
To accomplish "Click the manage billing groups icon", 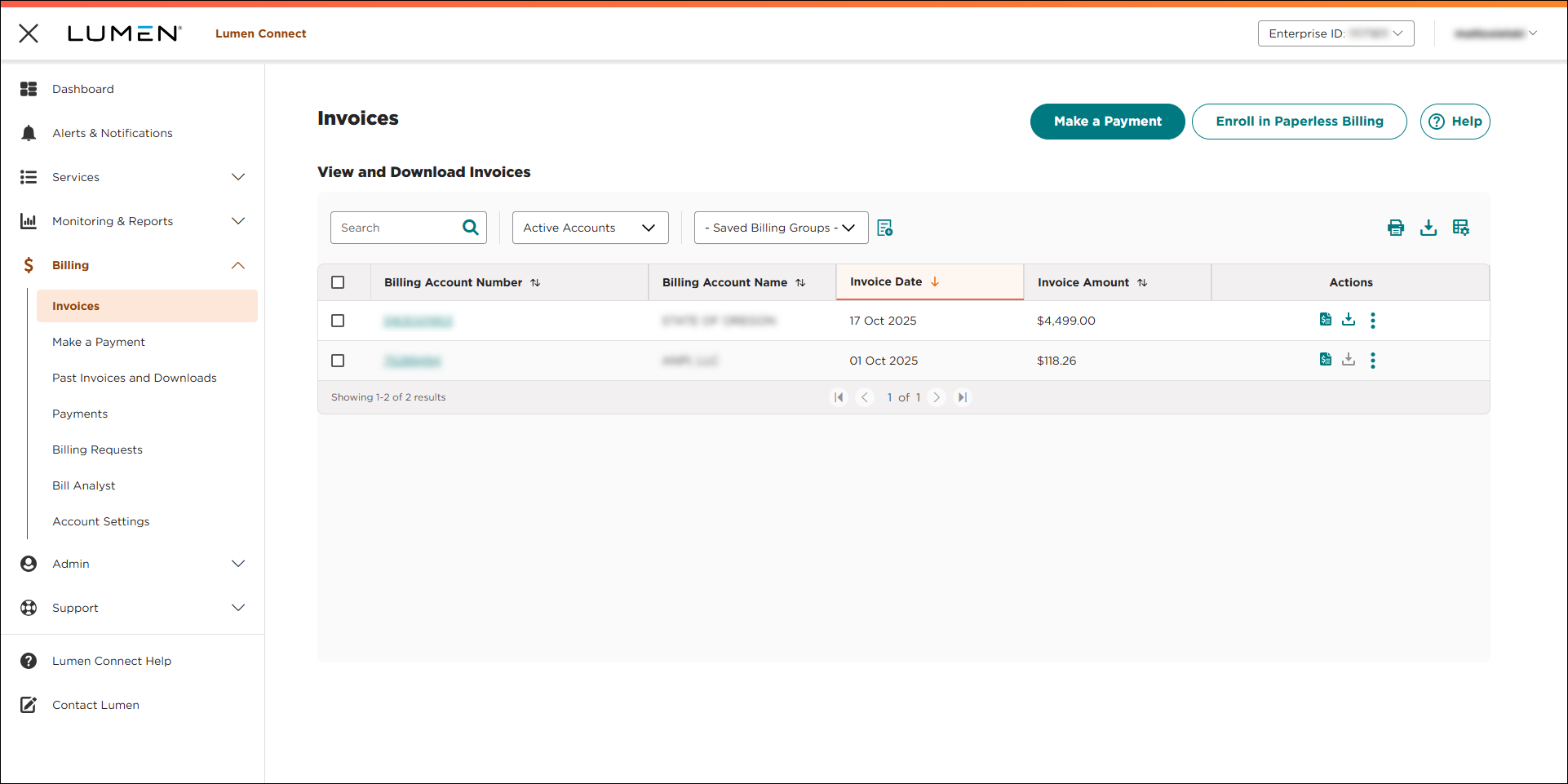I will (x=884, y=228).
